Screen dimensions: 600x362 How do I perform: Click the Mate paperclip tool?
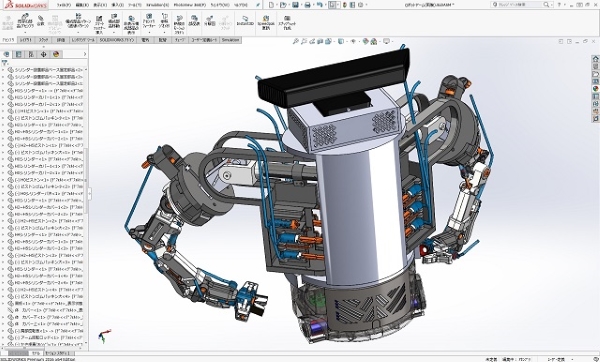41,21
